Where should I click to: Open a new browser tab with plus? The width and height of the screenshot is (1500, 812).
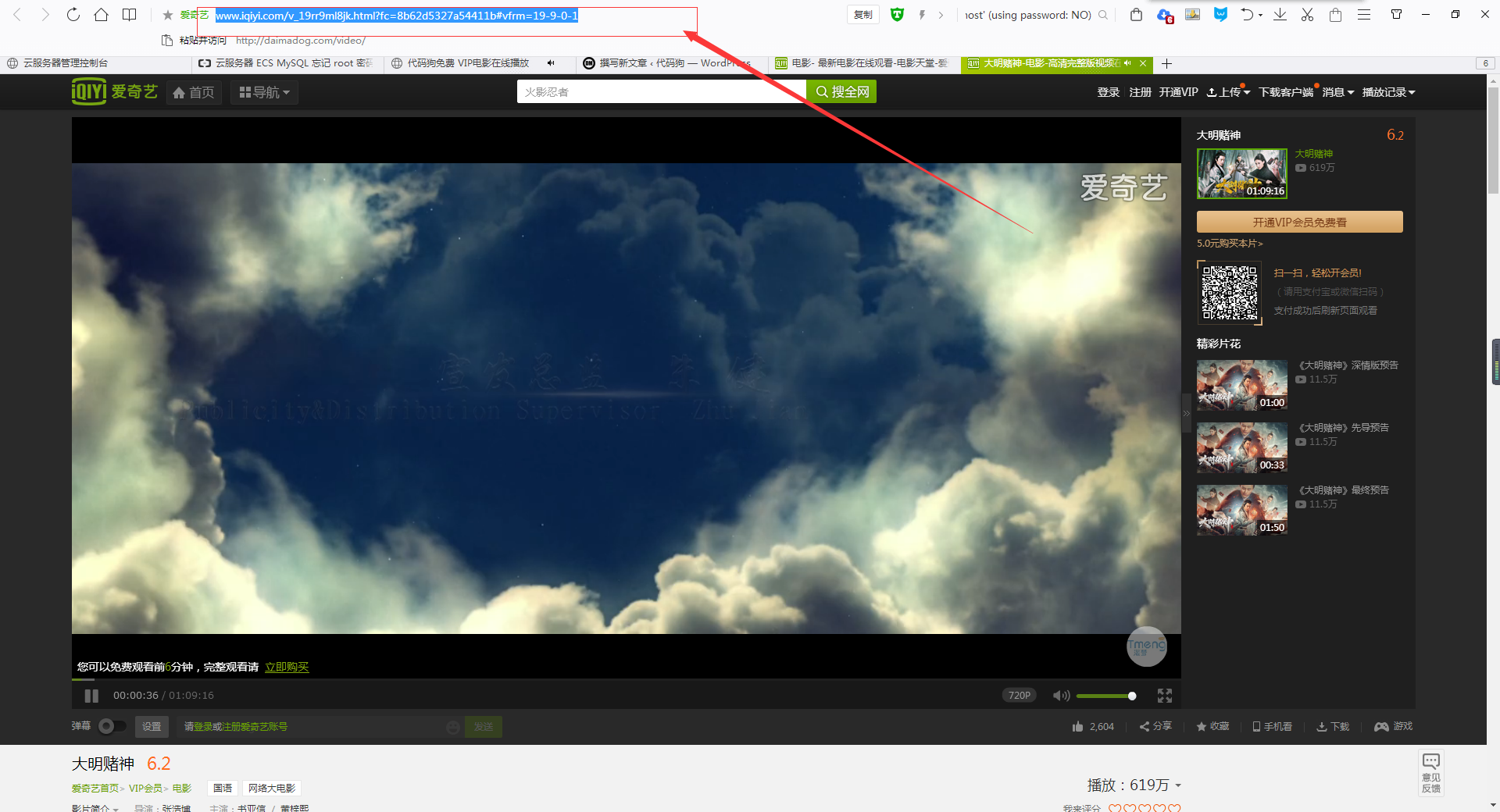coord(1166,63)
